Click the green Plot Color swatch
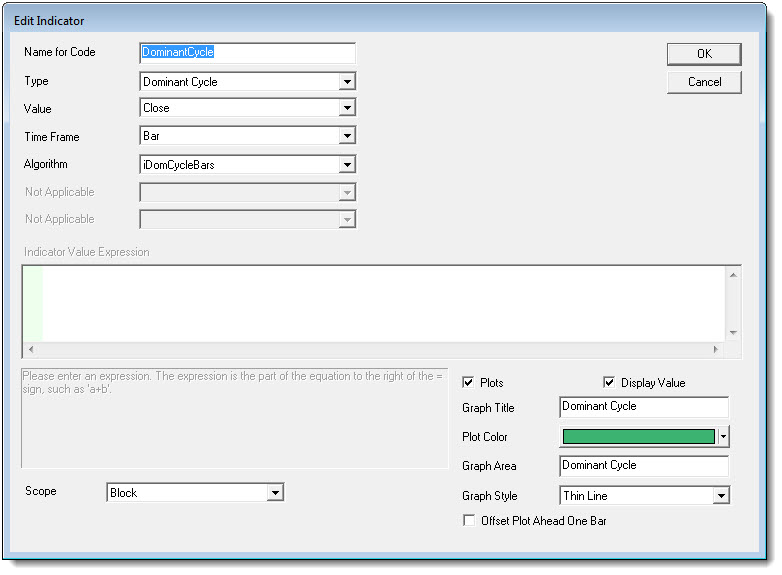782x575 pixels. coord(639,437)
